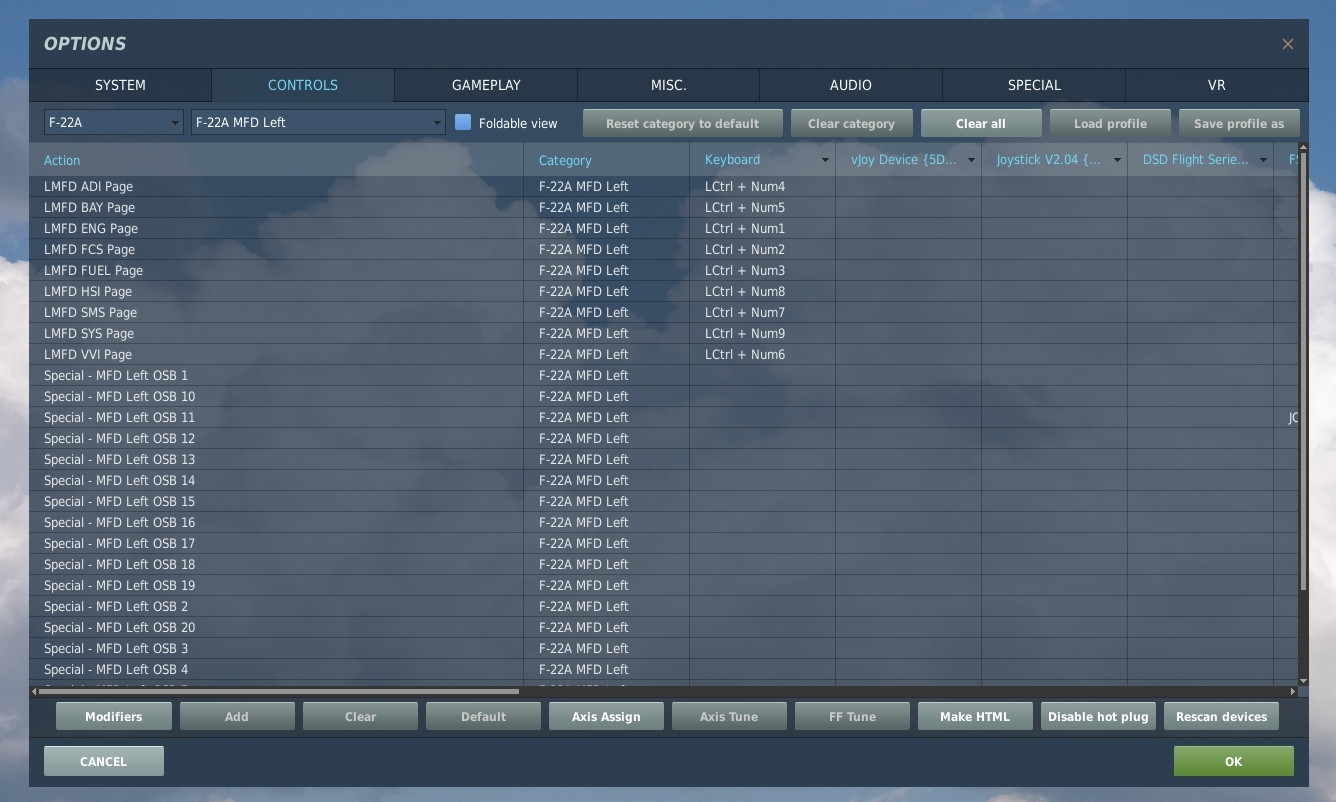Click the Load profile button
The image size is (1336, 802).
click(x=1110, y=123)
